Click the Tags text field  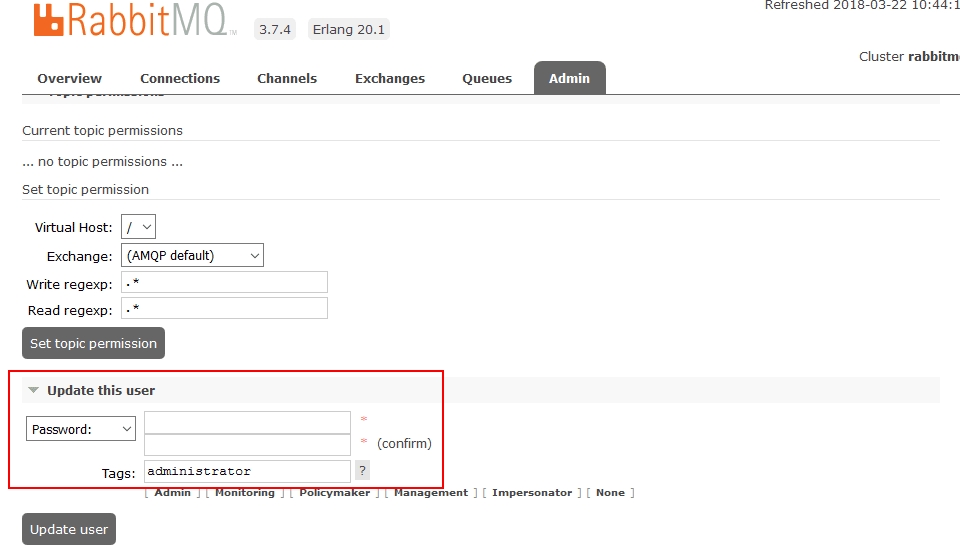[247, 471]
